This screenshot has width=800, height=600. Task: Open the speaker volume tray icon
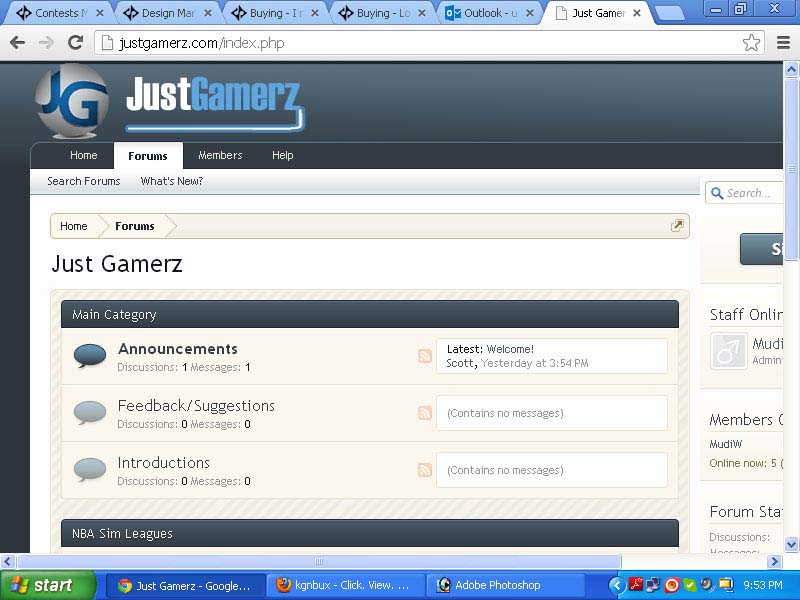point(707,585)
